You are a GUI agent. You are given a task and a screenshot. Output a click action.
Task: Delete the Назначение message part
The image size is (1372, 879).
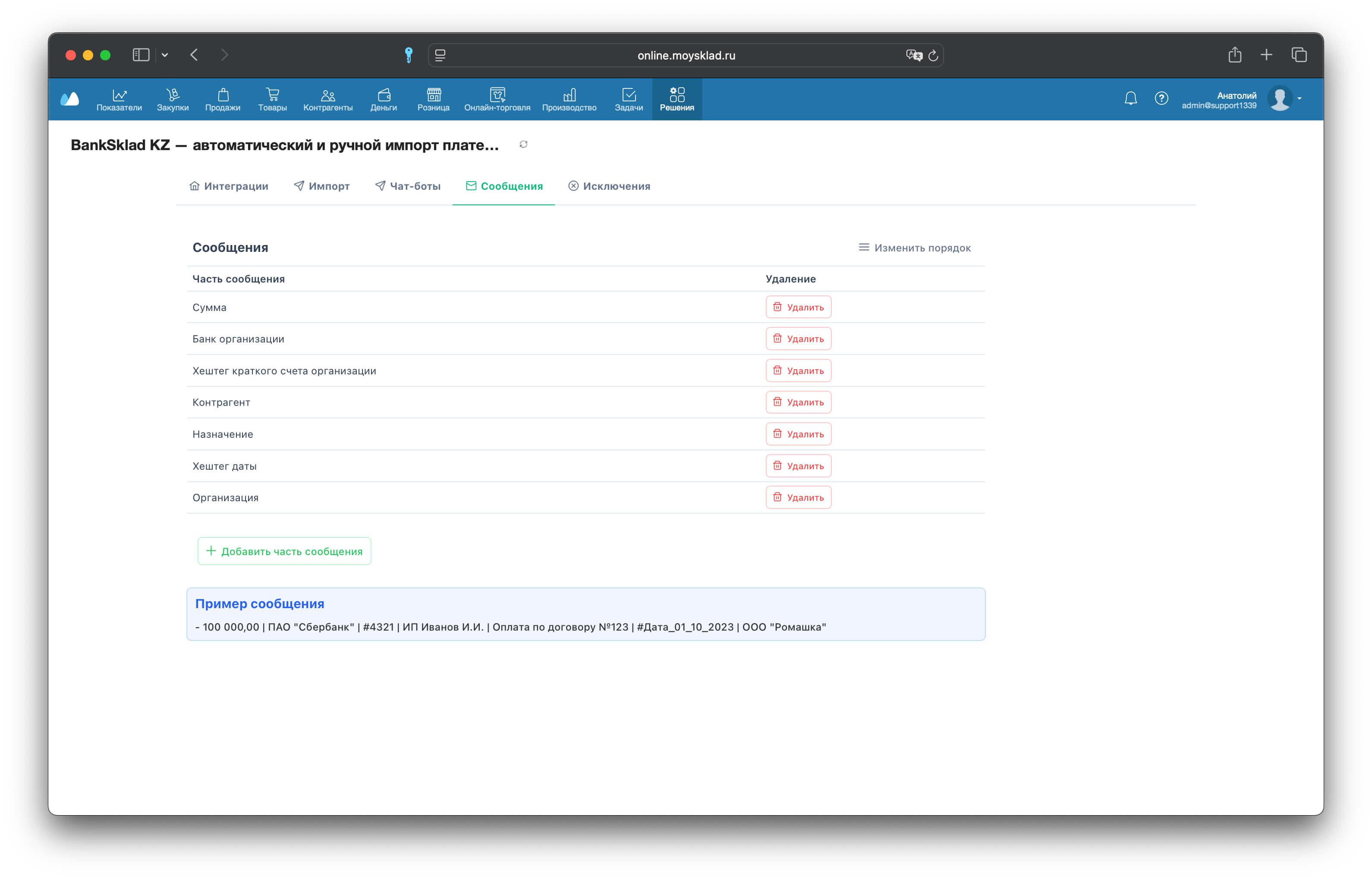pos(798,434)
